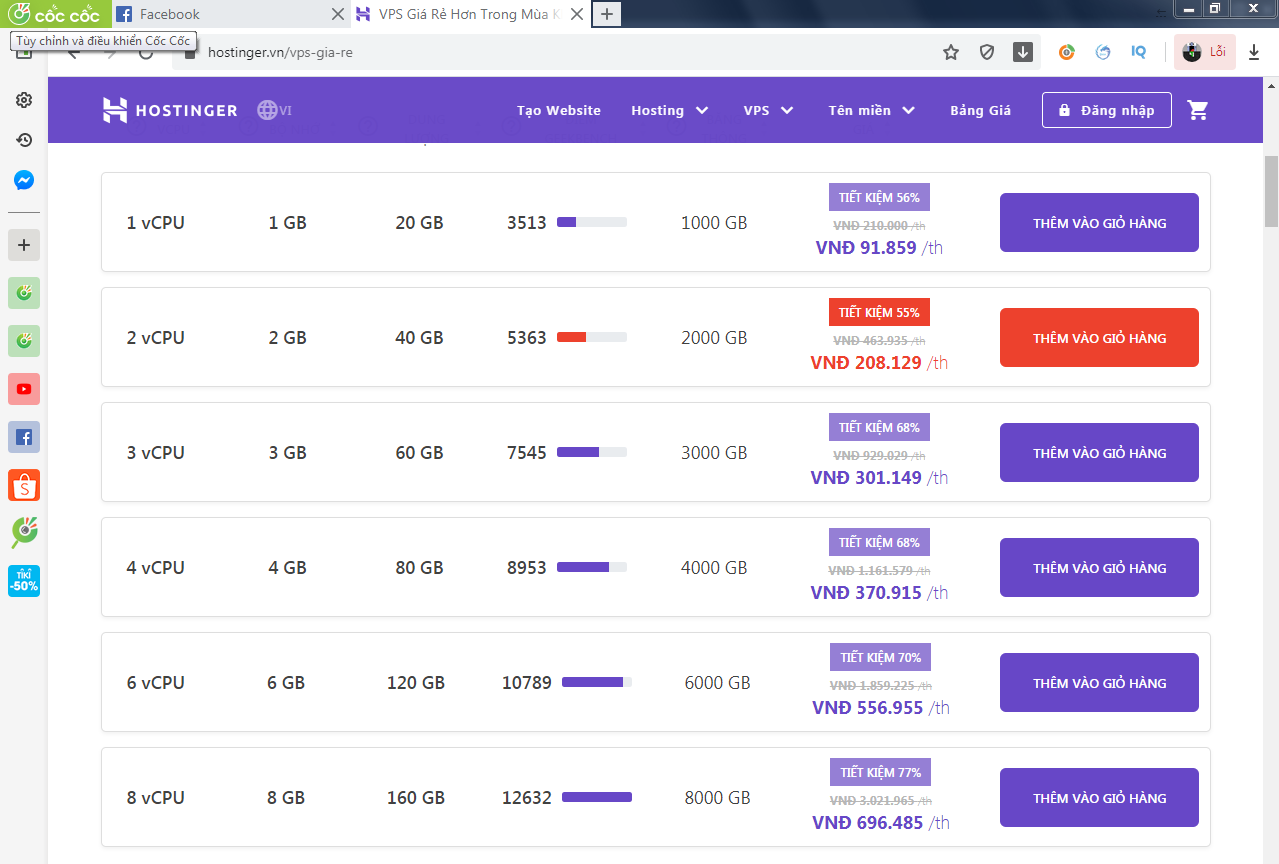Open the VI language globe selector

(274, 110)
